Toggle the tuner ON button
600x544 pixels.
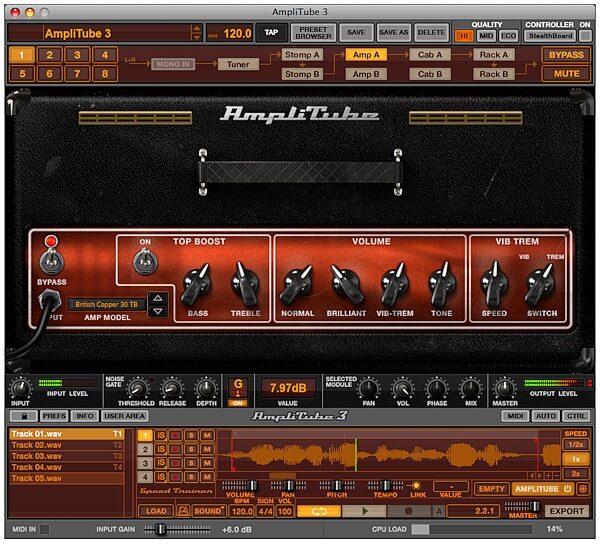(238, 403)
